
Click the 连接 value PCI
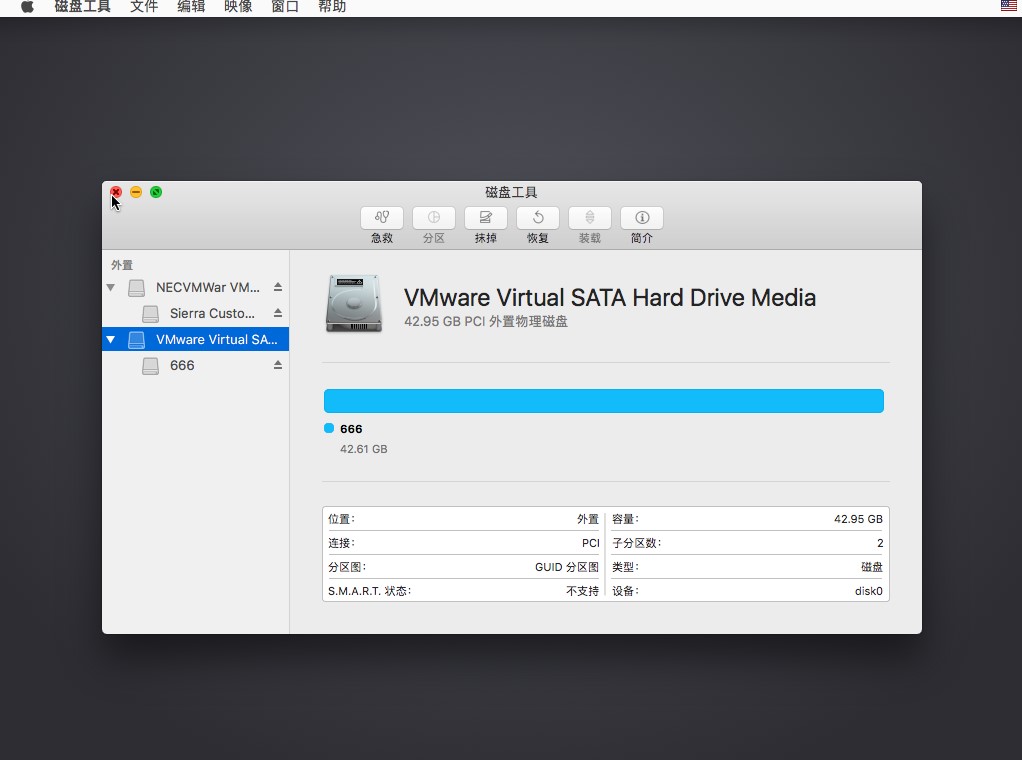click(591, 543)
